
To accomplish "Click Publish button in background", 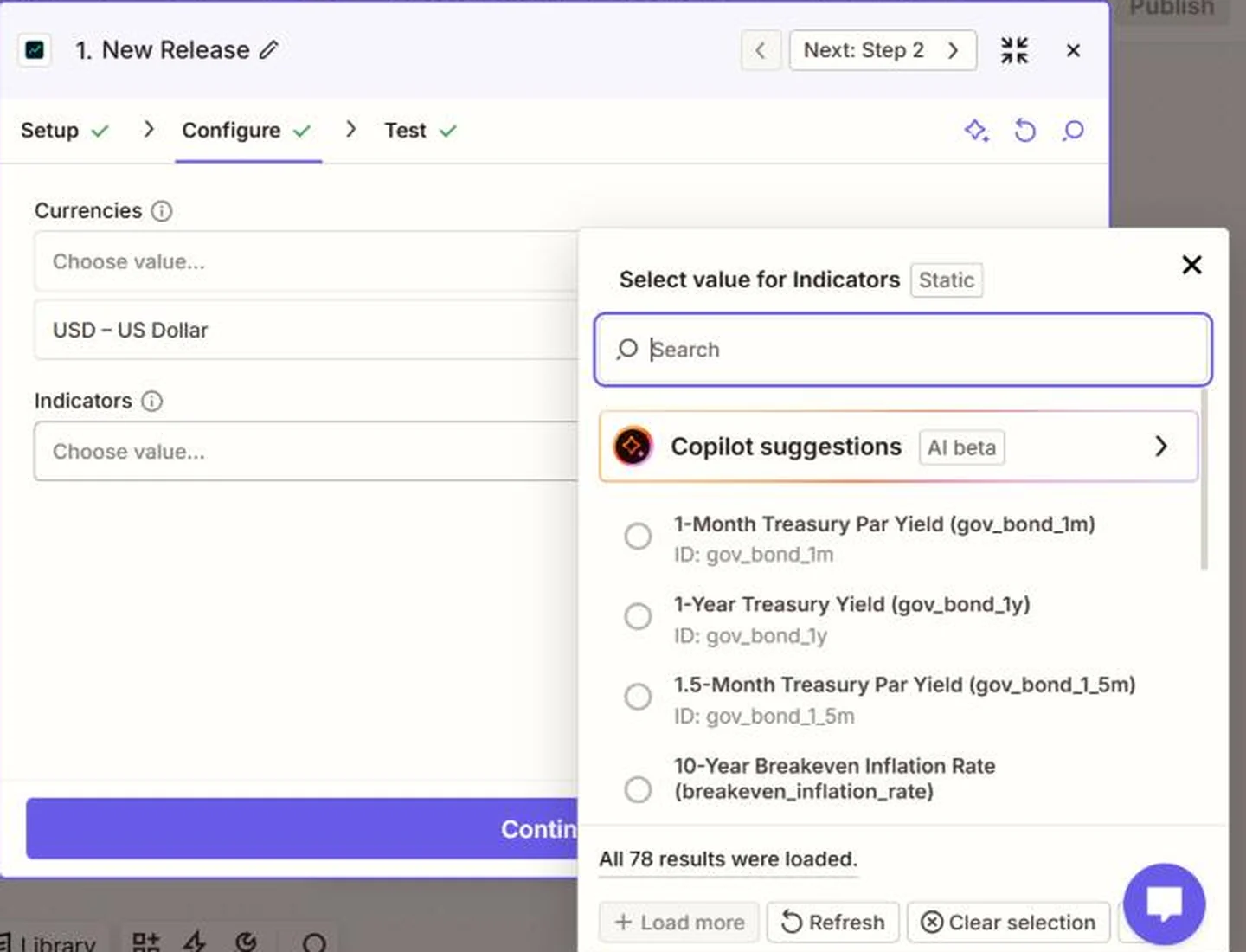I will tap(1171, 9).
